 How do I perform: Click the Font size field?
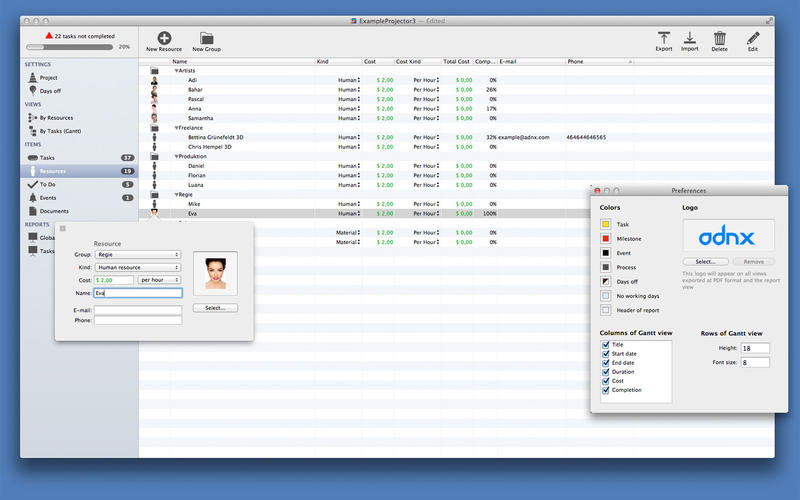[755, 363]
